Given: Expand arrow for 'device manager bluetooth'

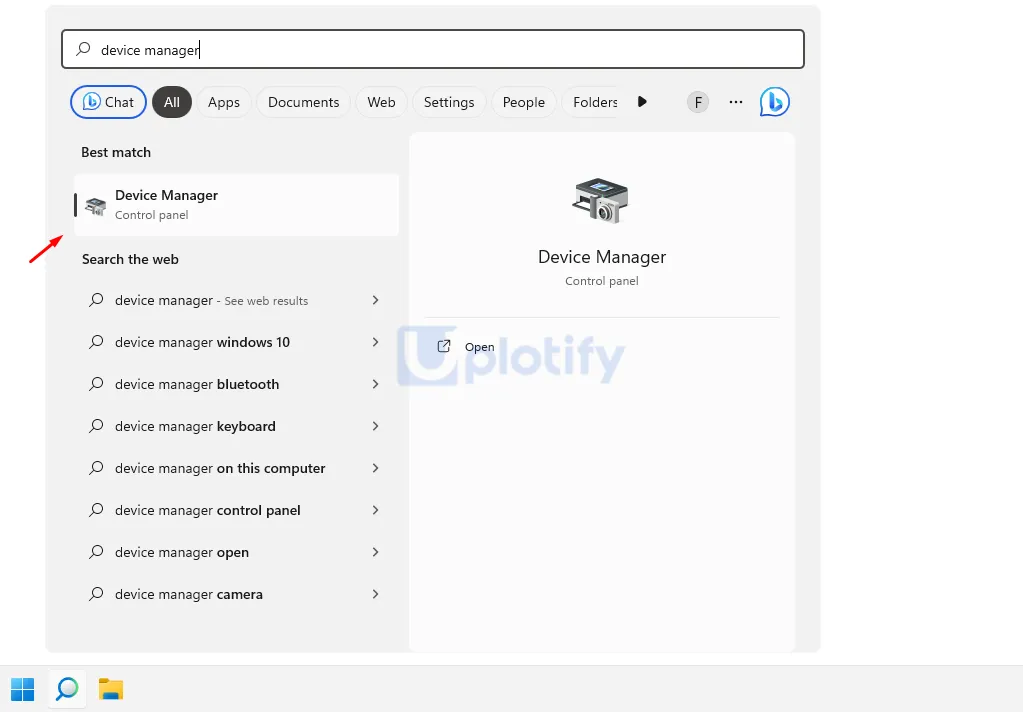Looking at the screenshot, I should (x=375, y=384).
